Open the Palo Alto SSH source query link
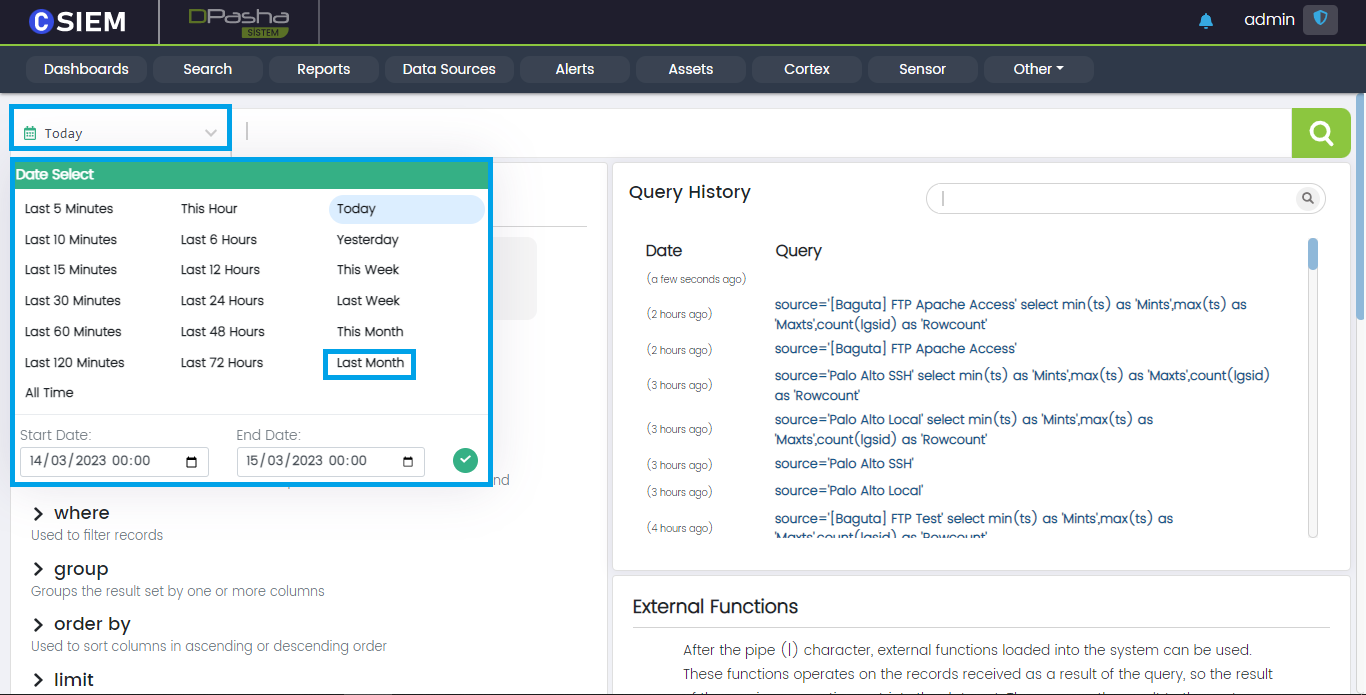Screen dimensions: 1366x695 click(844, 464)
